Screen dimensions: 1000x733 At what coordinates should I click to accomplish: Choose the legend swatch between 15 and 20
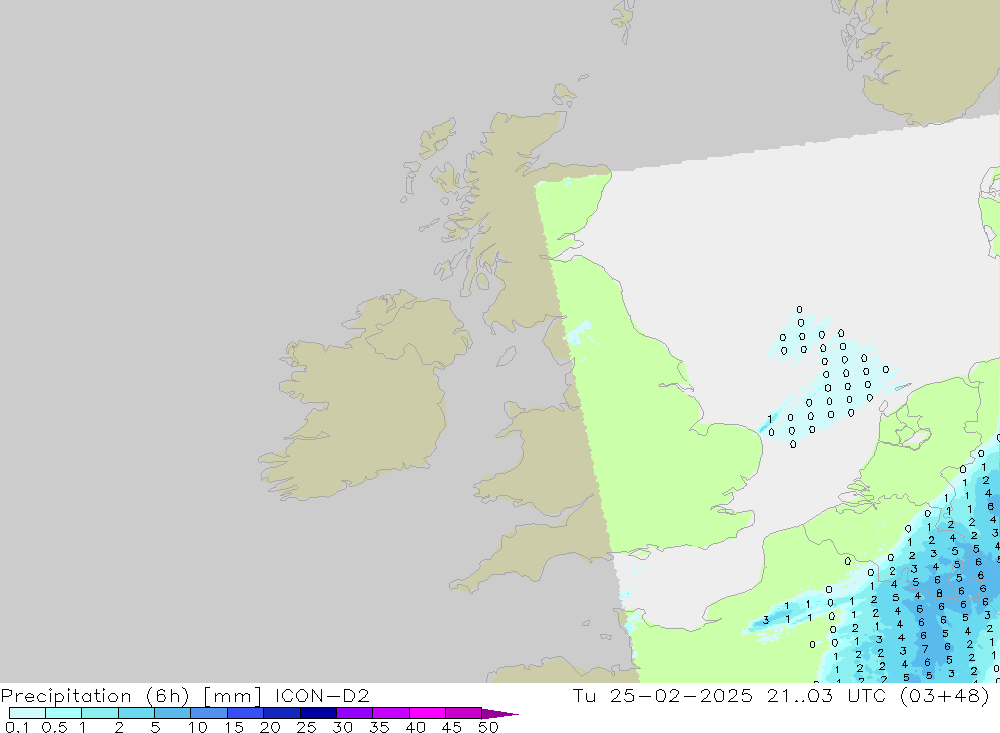point(246,713)
